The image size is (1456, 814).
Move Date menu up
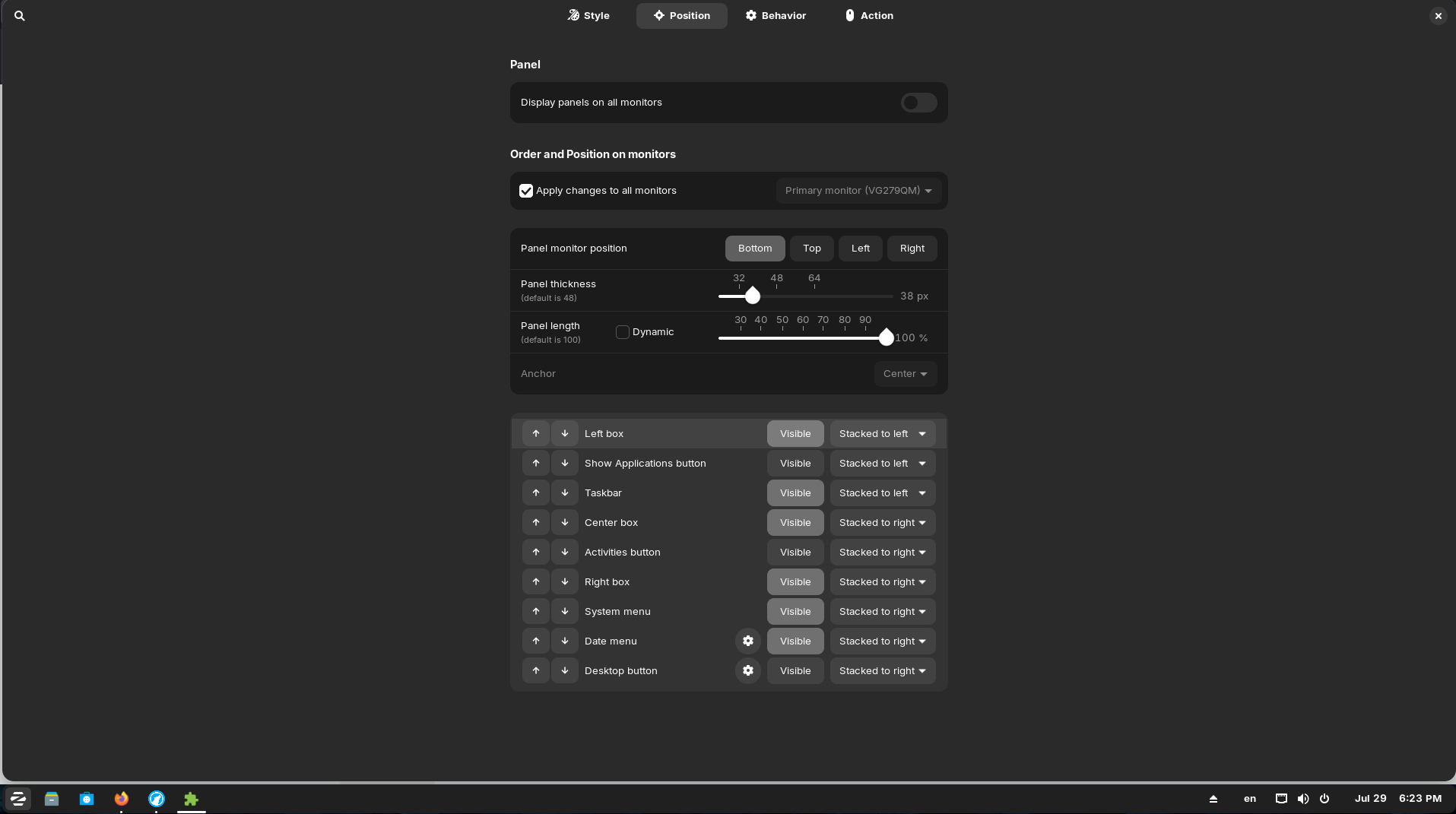[x=536, y=641]
